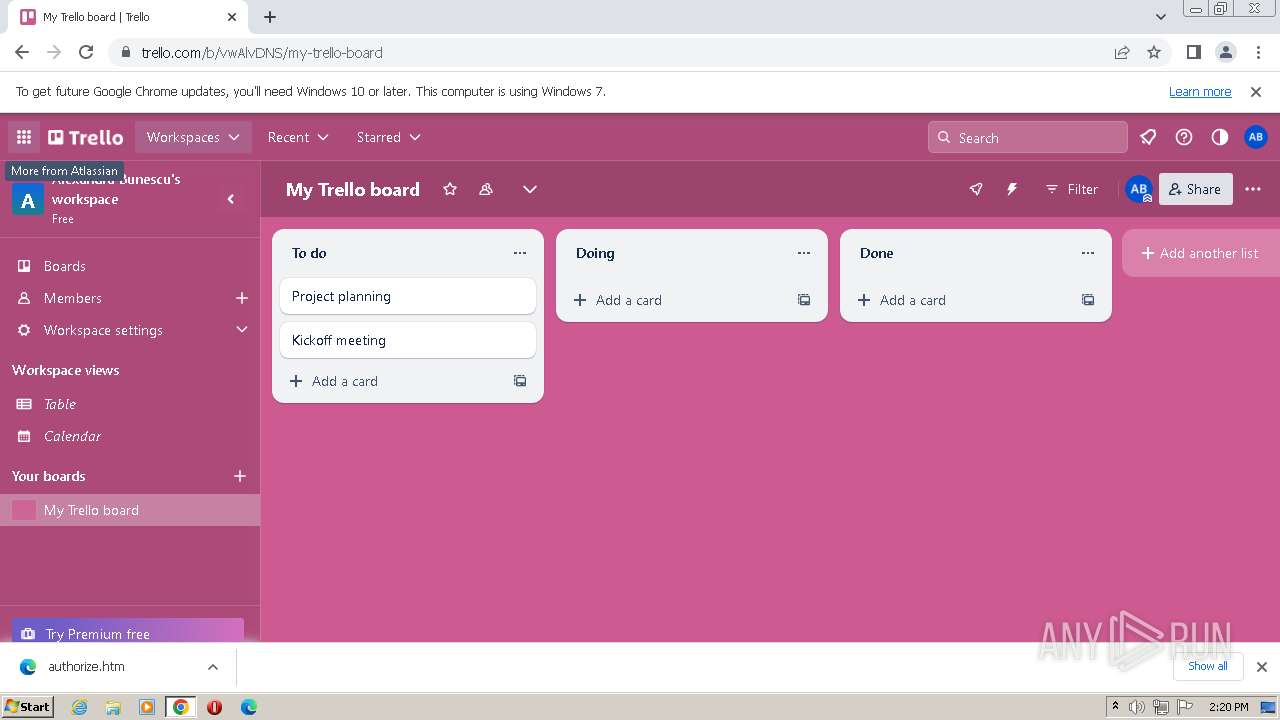Create from template in Done list
The width and height of the screenshot is (1280, 720).
click(1088, 300)
